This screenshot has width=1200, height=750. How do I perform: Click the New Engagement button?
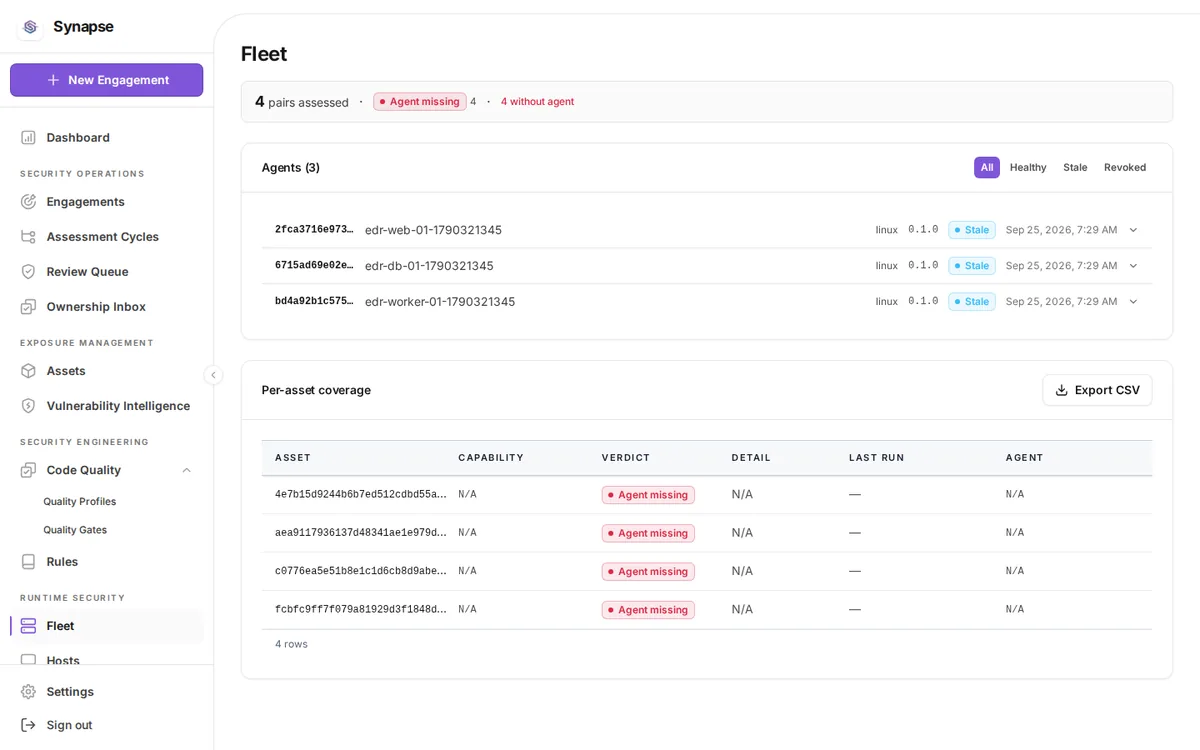pos(106,80)
